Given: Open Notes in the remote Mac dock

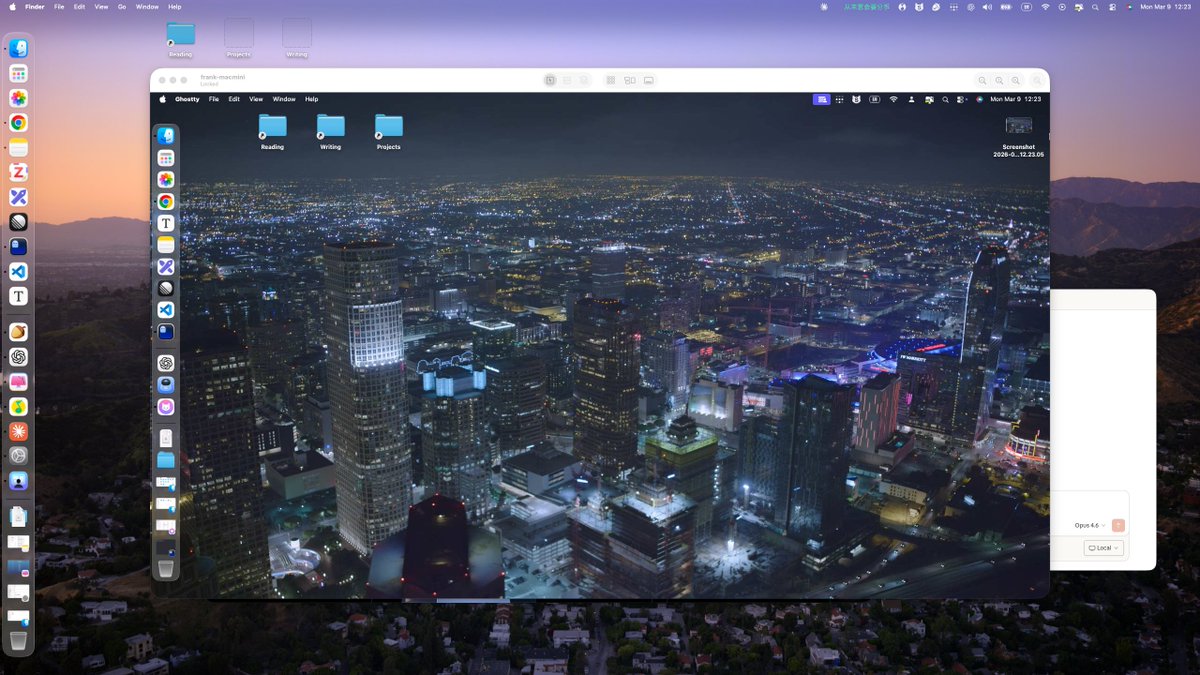Looking at the screenshot, I should [x=166, y=245].
